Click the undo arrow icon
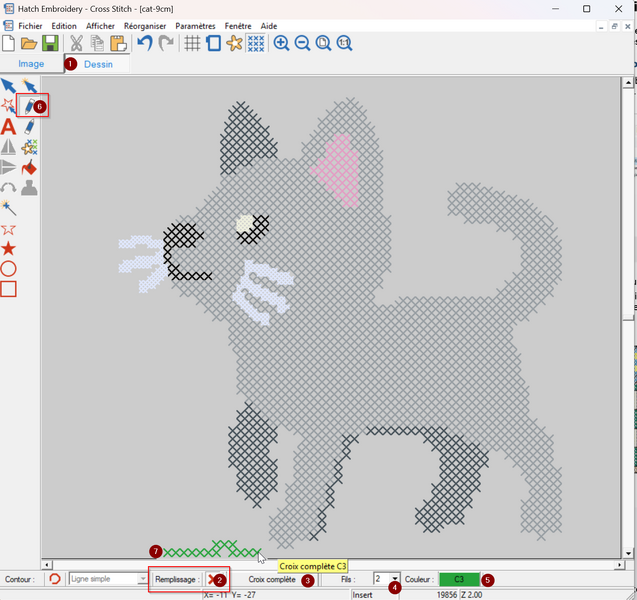 [144, 43]
